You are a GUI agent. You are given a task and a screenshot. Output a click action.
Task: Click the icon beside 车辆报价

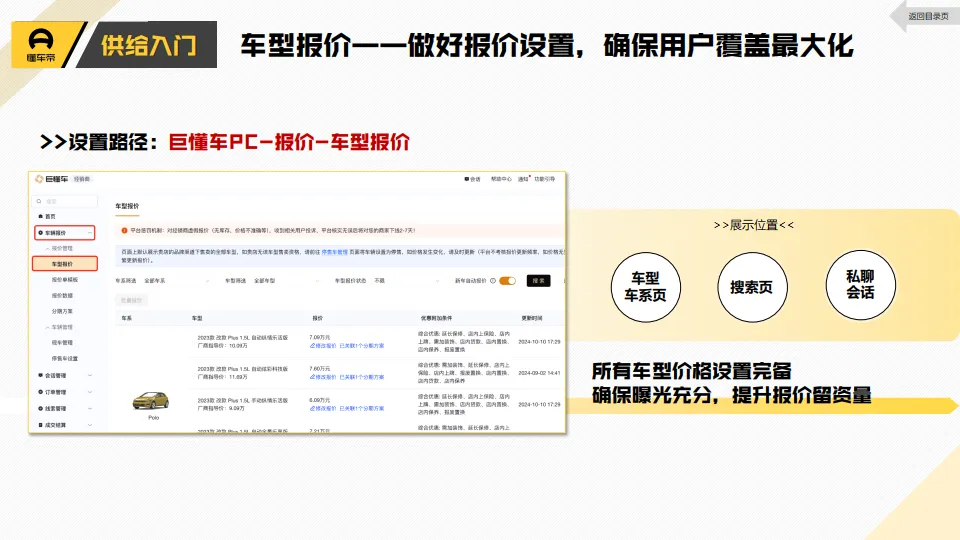[40, 233]
